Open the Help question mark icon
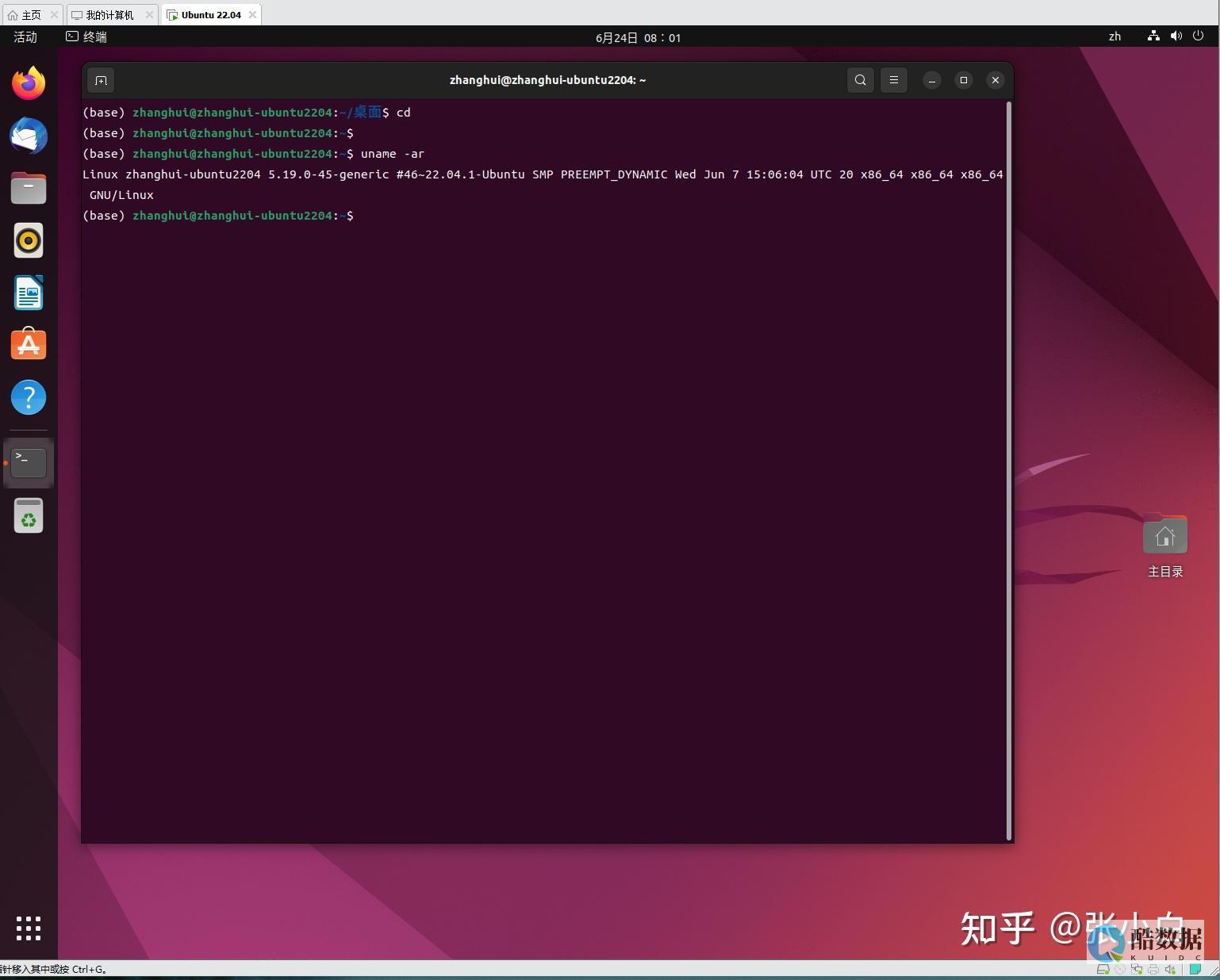Screen dimensions: 1220x980 point(29,397)
